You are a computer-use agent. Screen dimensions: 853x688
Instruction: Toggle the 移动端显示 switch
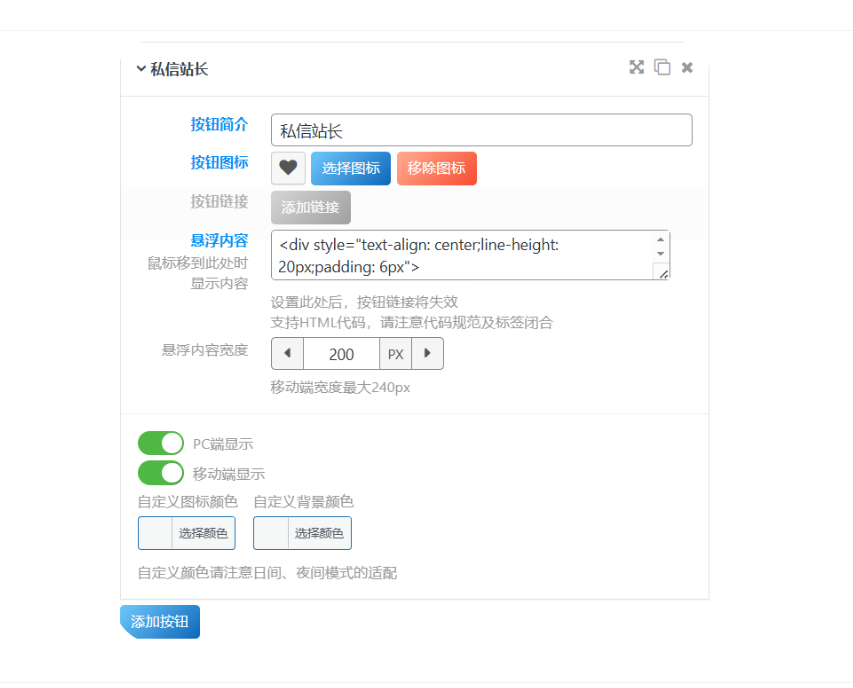coord(161,473)
